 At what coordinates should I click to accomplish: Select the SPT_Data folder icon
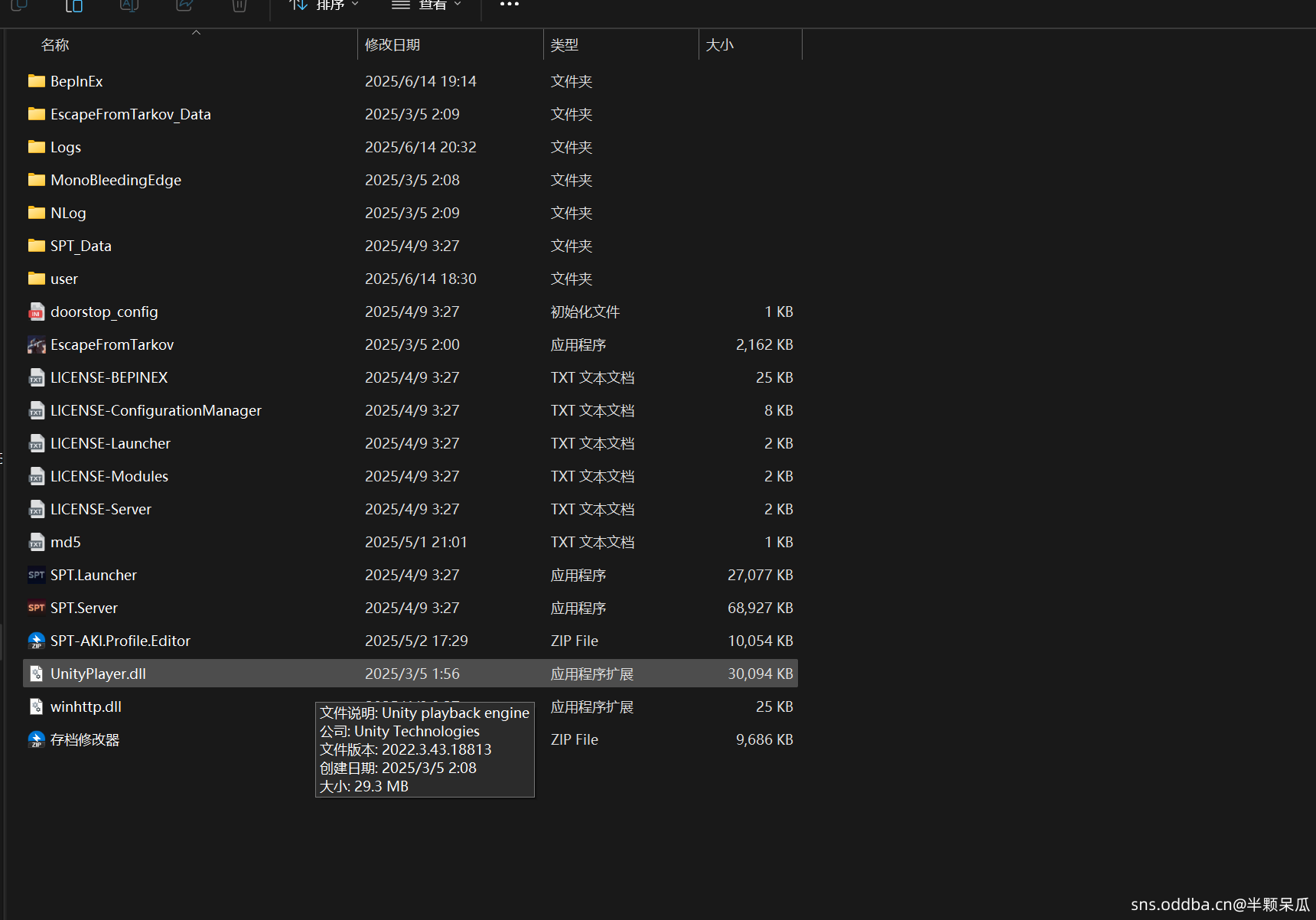pyautogui.click(x=36, y=246)
